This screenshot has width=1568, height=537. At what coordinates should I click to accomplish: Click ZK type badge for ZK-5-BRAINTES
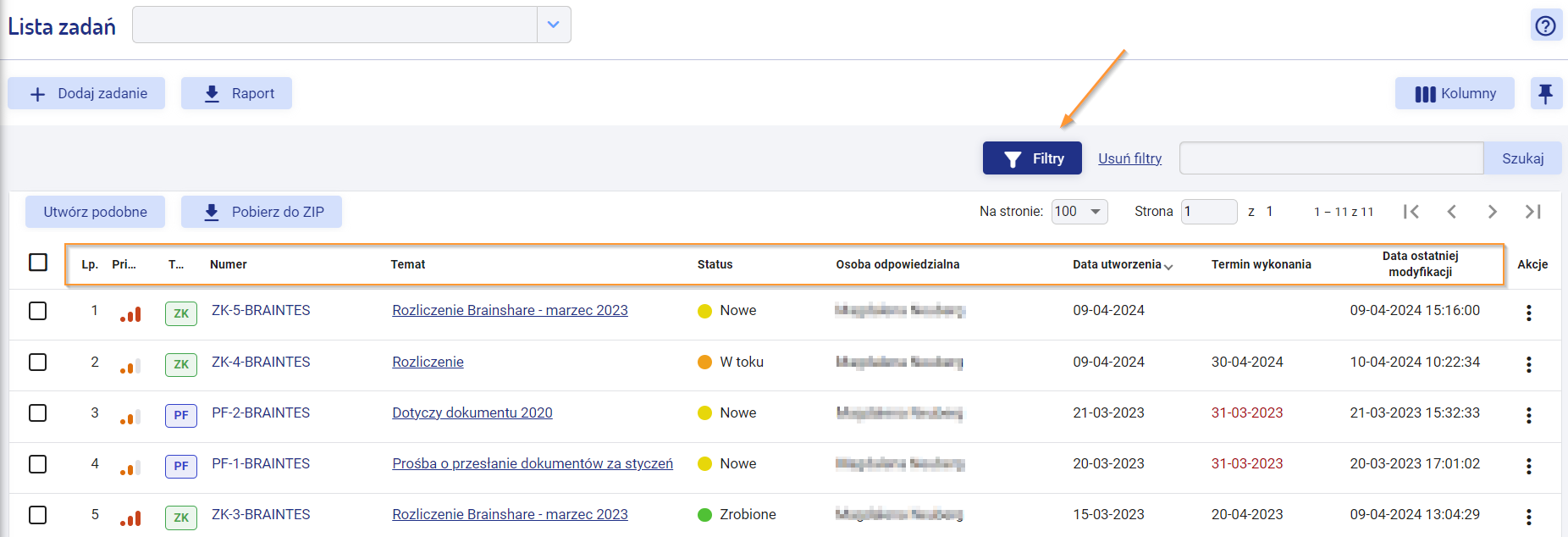point(181,313)
